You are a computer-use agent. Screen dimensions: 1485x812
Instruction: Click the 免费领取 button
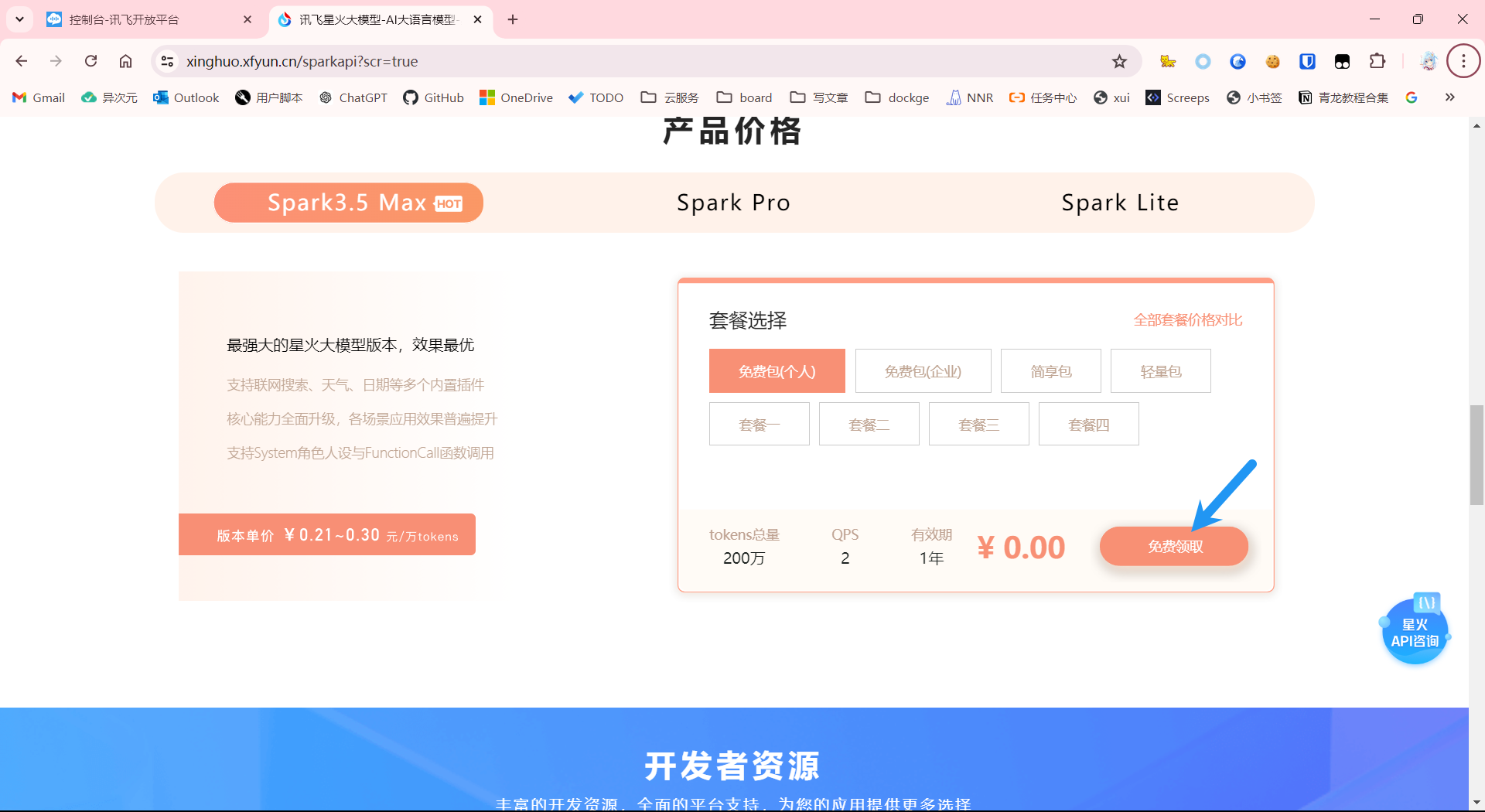click(1174, 547)
